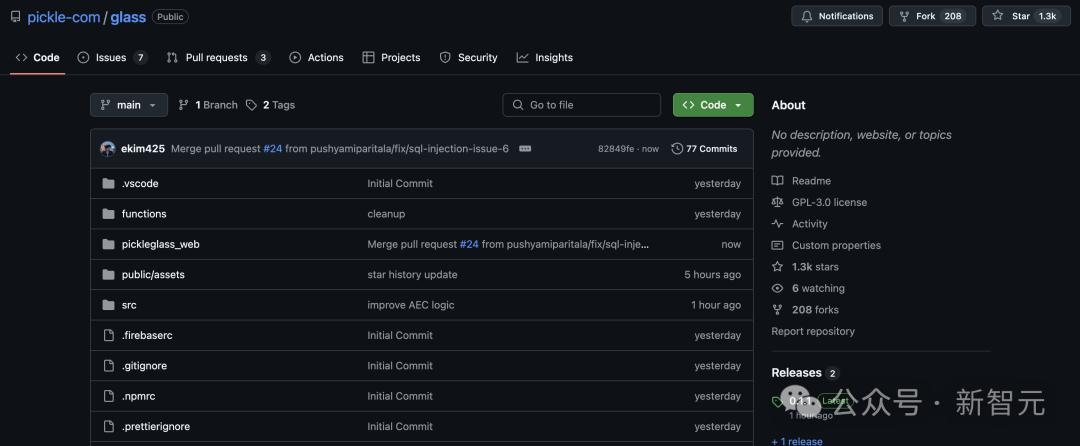Click the Issues circle icon
The width and height of the screenshot is (1080, 446).
pyautogui.click(x=83, y=58)
